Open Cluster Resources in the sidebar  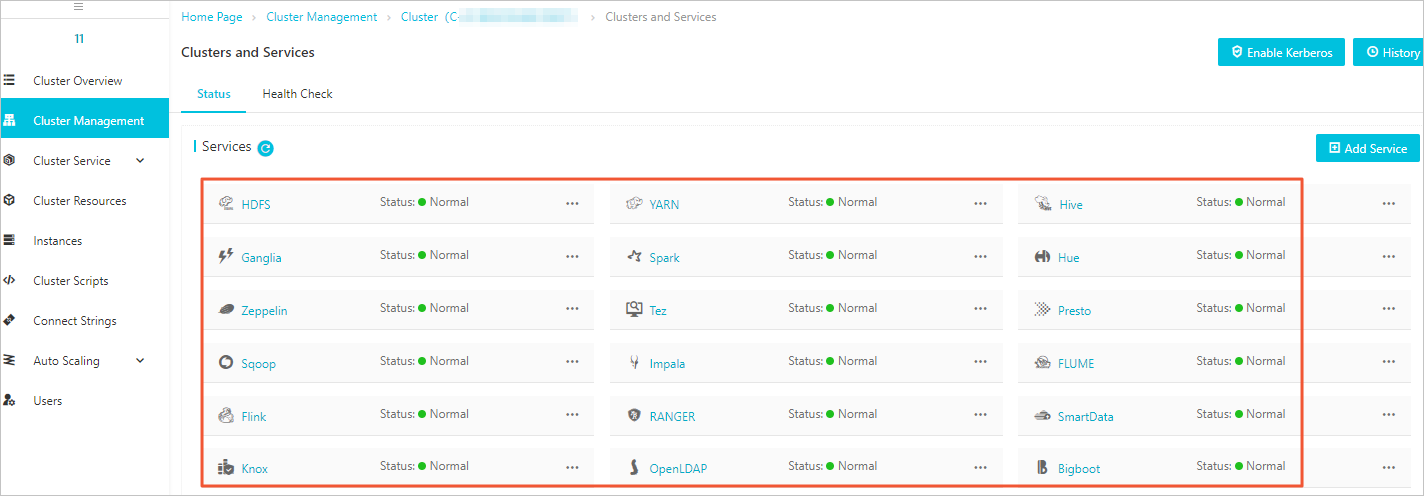coord(79,201)
